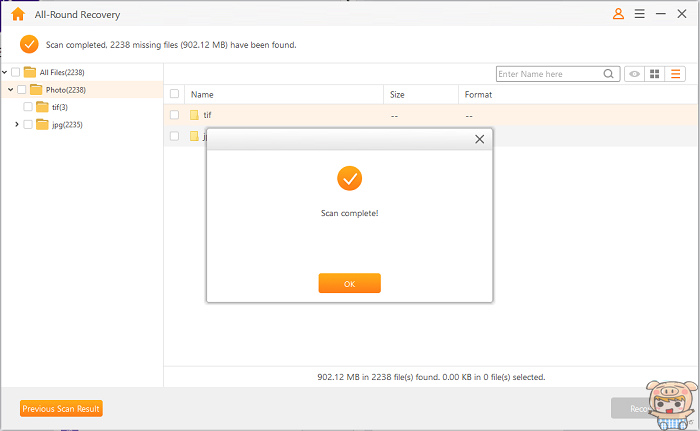Open the hamburger menu in title bar
The image size is (700, 431).
[638, 14]
